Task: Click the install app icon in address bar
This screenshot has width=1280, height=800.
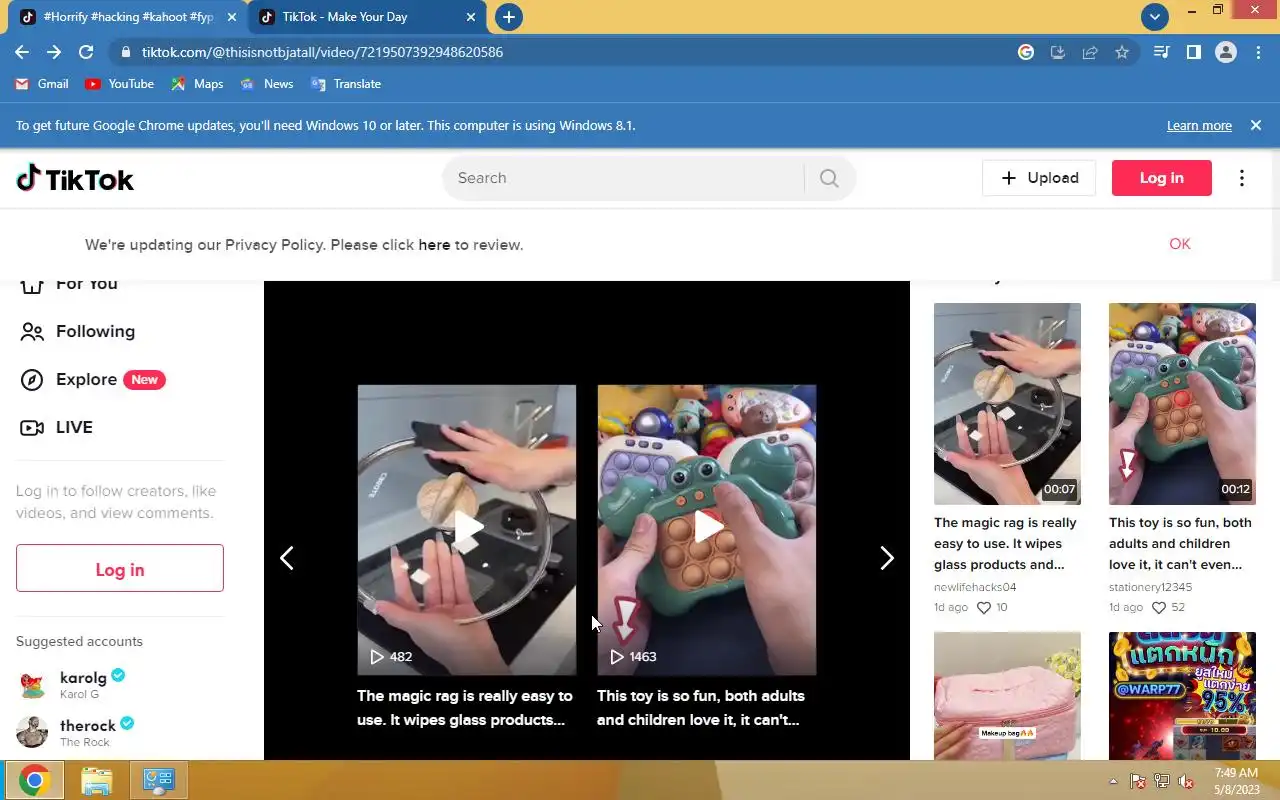Action: coord(1058,52)
